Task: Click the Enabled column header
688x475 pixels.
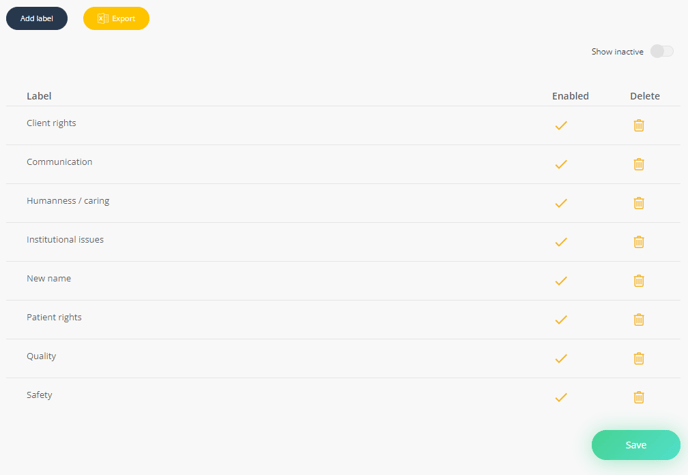Action: point(570,96)
